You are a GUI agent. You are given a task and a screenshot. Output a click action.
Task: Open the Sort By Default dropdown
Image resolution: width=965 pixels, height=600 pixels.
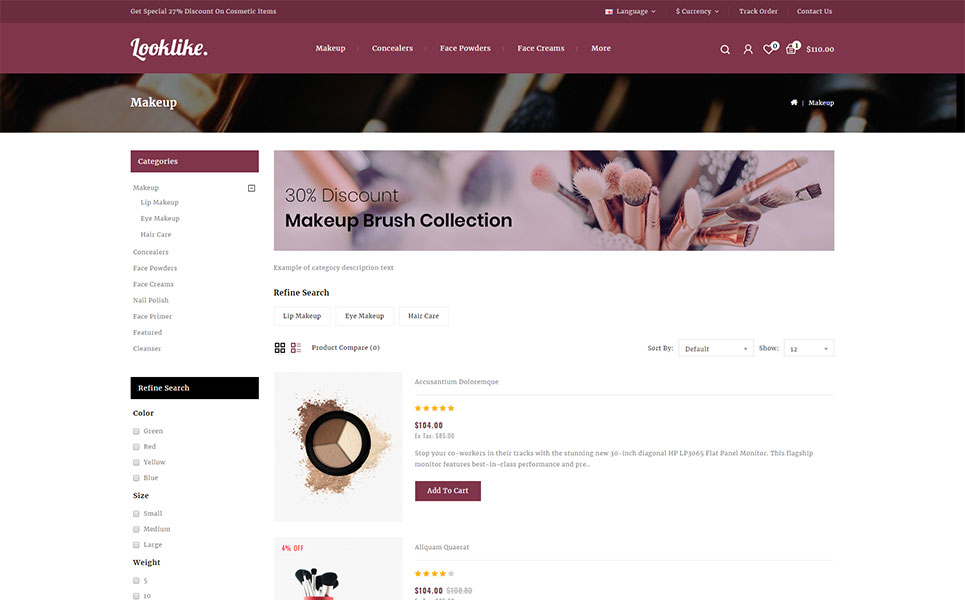point(716,348)
